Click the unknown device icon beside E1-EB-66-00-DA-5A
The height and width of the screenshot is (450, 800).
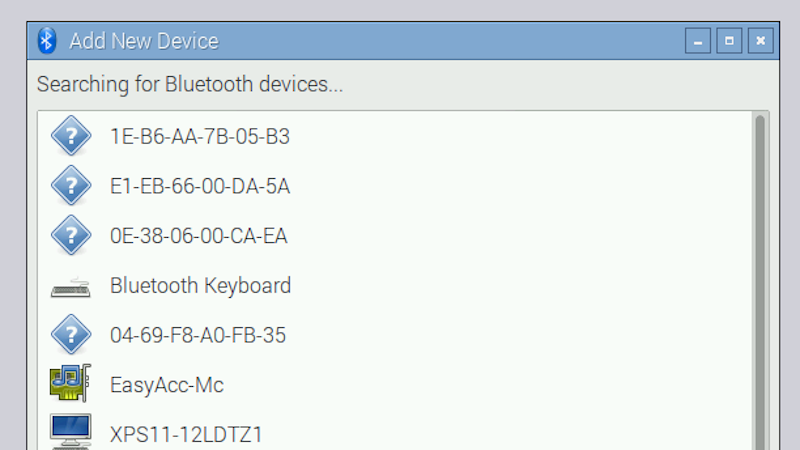click(71, 185)
